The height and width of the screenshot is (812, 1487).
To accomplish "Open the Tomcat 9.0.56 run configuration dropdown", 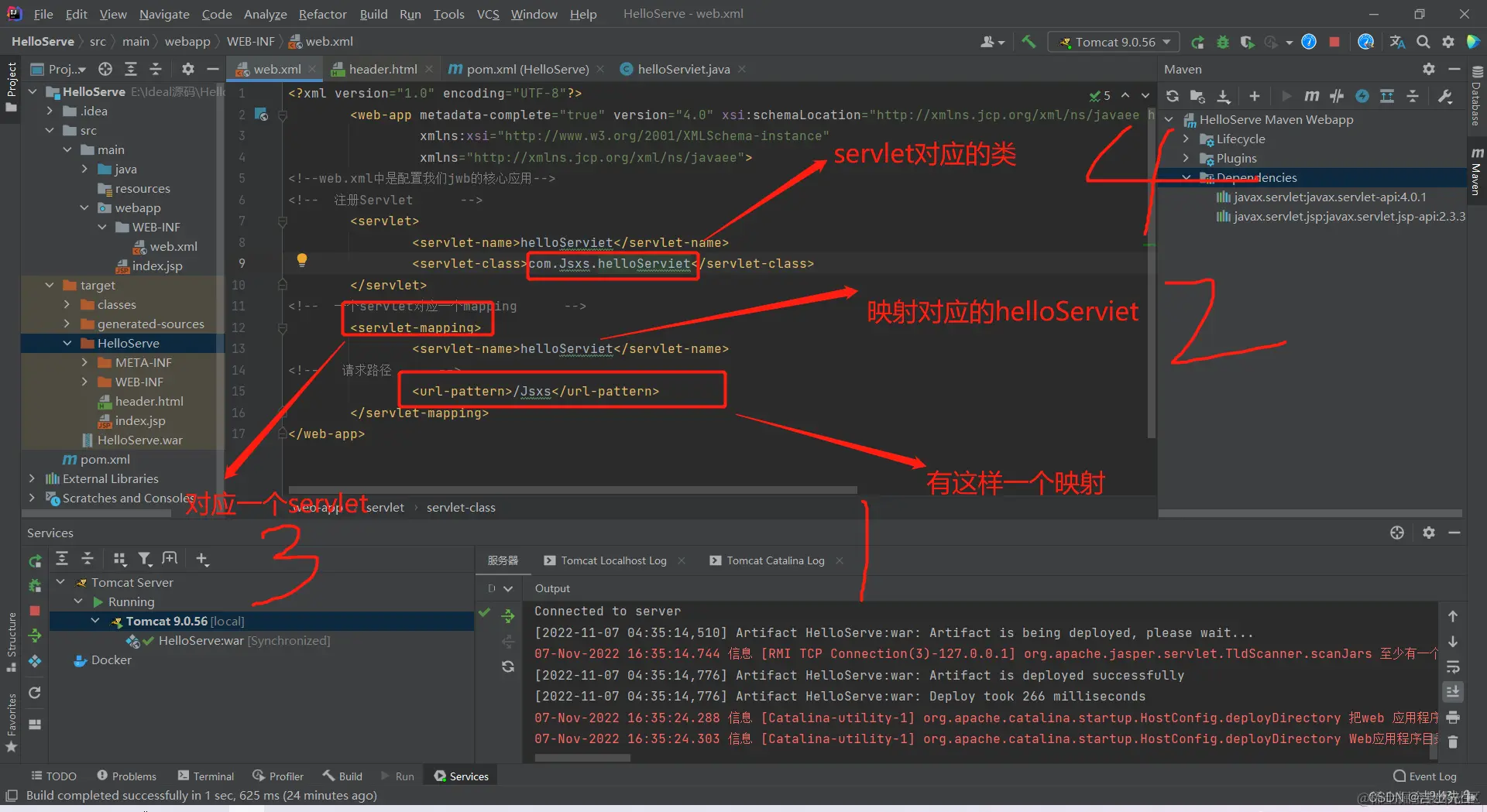I will point(1114,42).
